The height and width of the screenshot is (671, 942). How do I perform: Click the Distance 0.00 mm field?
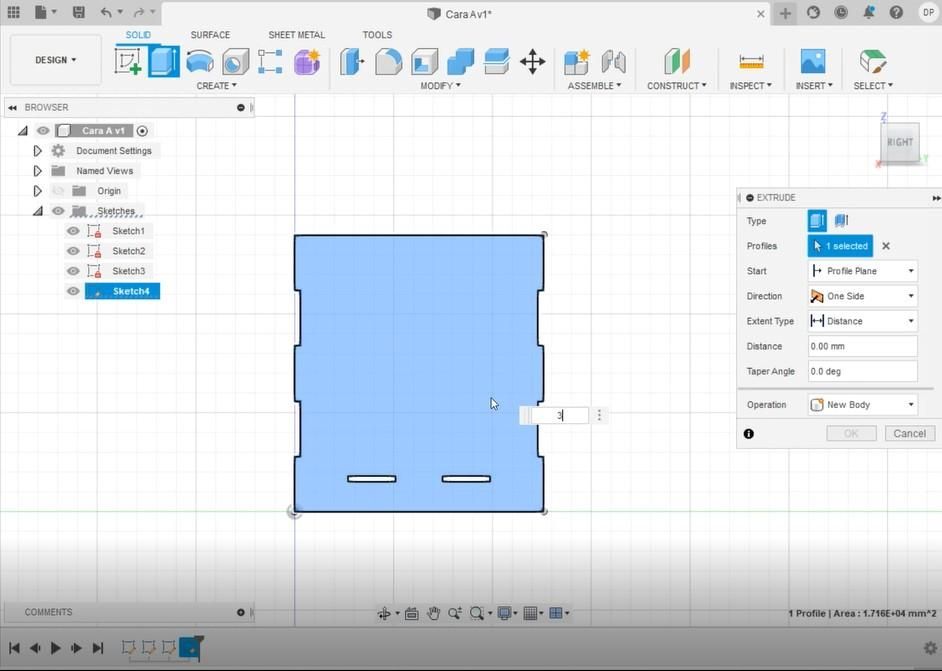pos(862,346)
